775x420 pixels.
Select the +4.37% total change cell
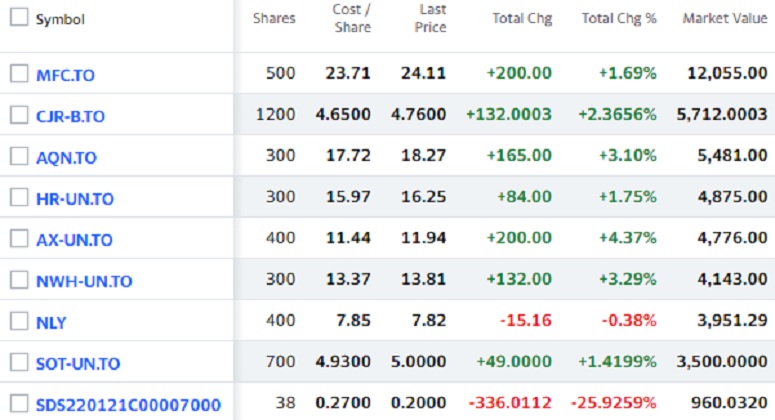[x=627, y=238]
